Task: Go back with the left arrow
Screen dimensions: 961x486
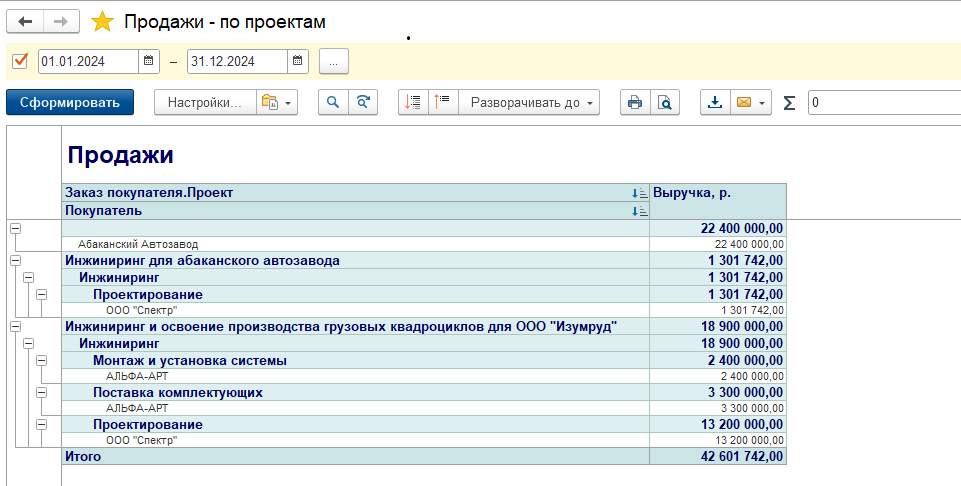Action: pyautogui.click(x=25, y=22)
